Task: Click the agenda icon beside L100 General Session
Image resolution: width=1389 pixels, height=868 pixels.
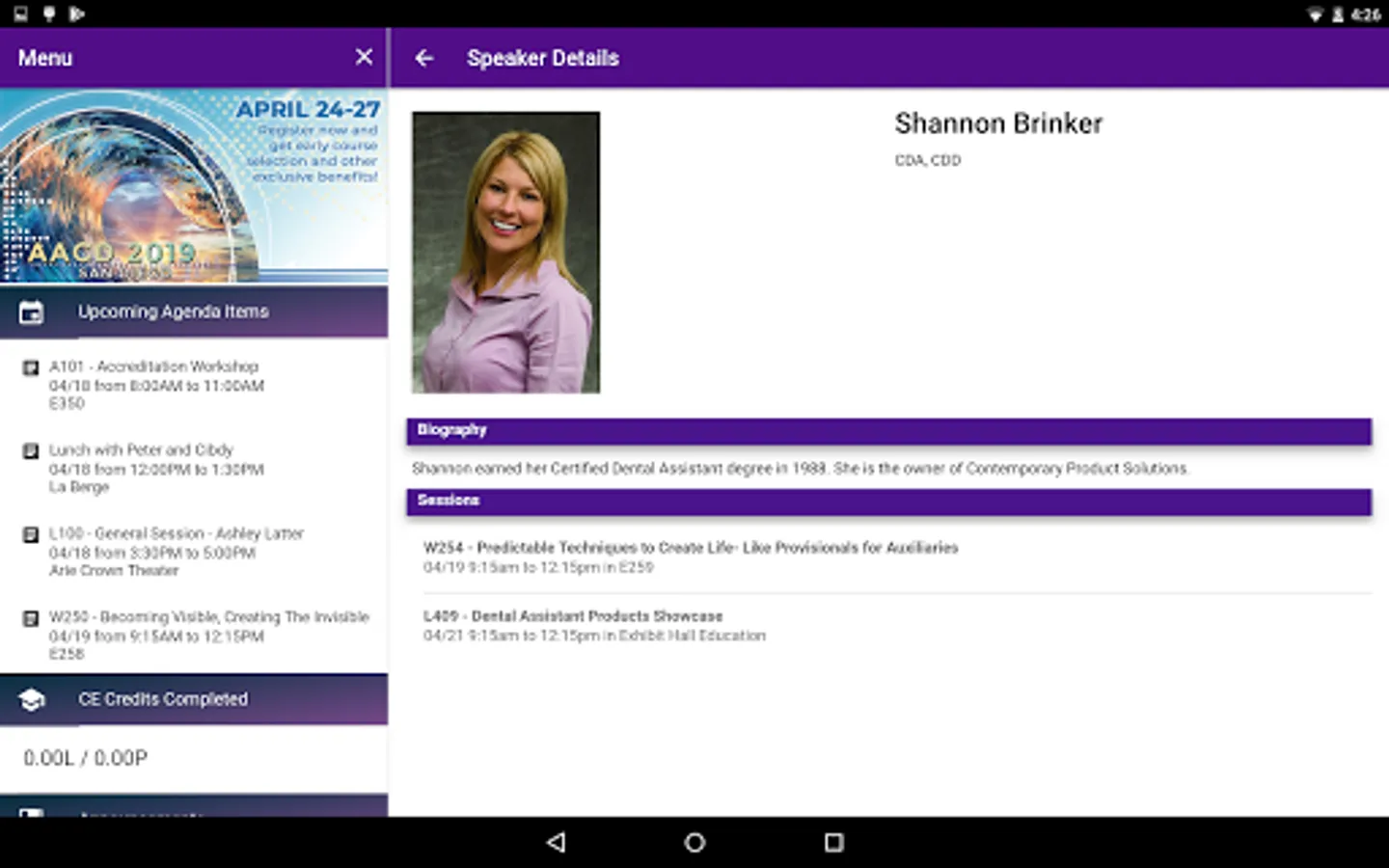Action: pyautogui.click(x=31, y=534)
